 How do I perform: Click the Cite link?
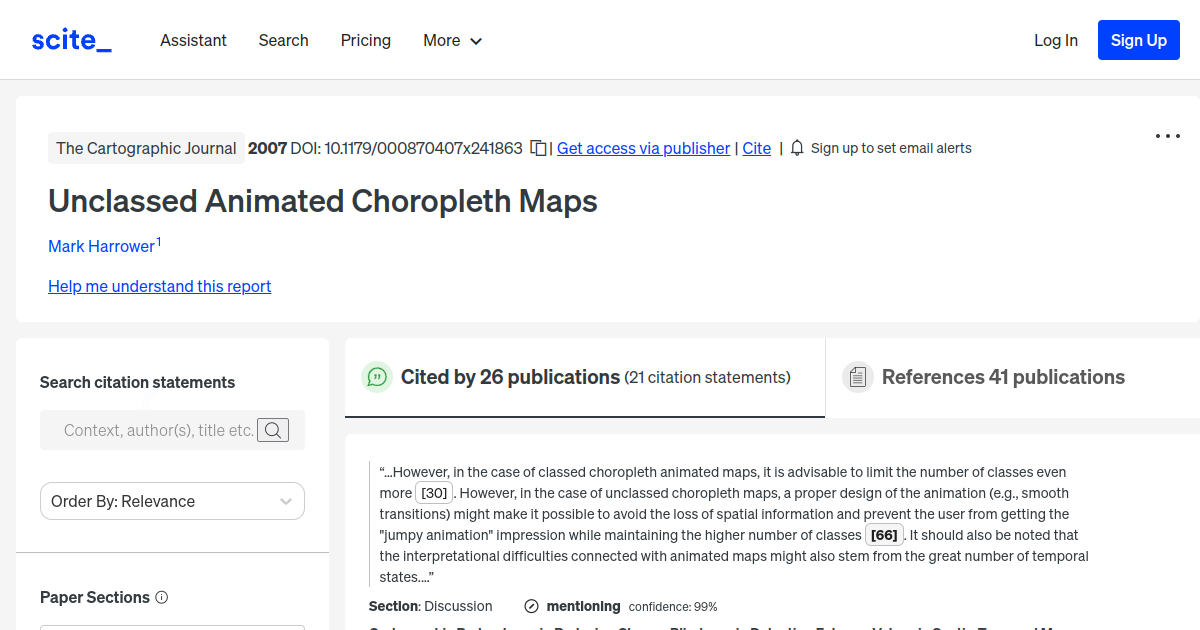coord(756,148)
